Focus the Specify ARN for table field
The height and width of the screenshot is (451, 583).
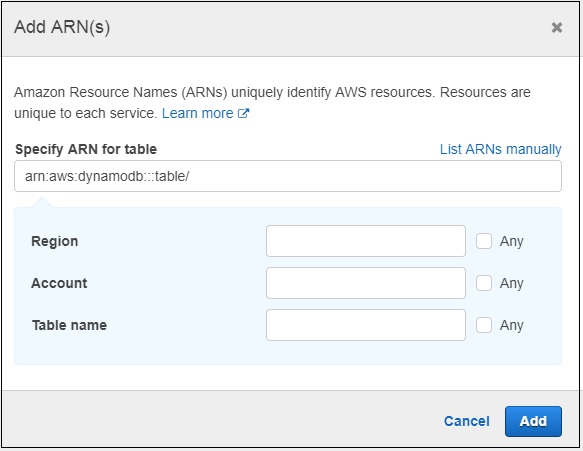point(288,176)
